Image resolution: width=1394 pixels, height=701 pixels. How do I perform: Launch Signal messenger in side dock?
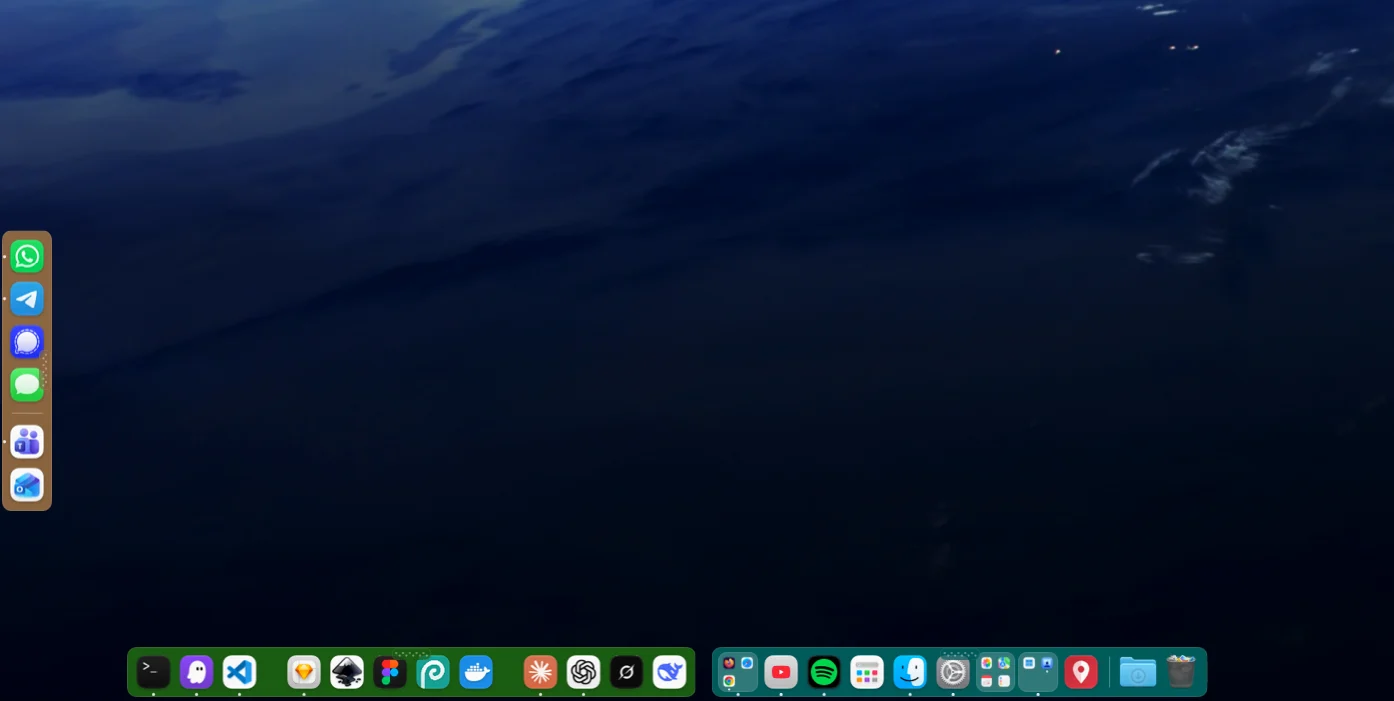click(27, 342)
